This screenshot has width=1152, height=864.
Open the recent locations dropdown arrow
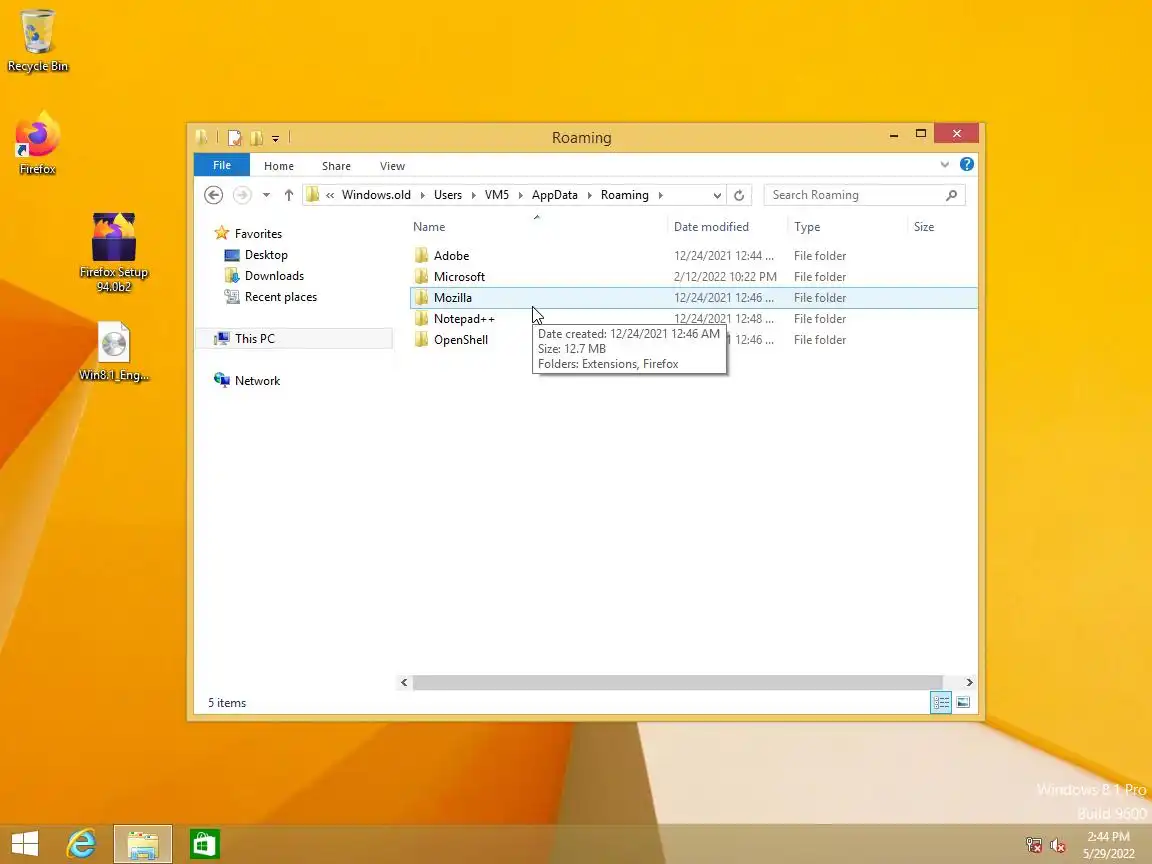pos(266,195)
